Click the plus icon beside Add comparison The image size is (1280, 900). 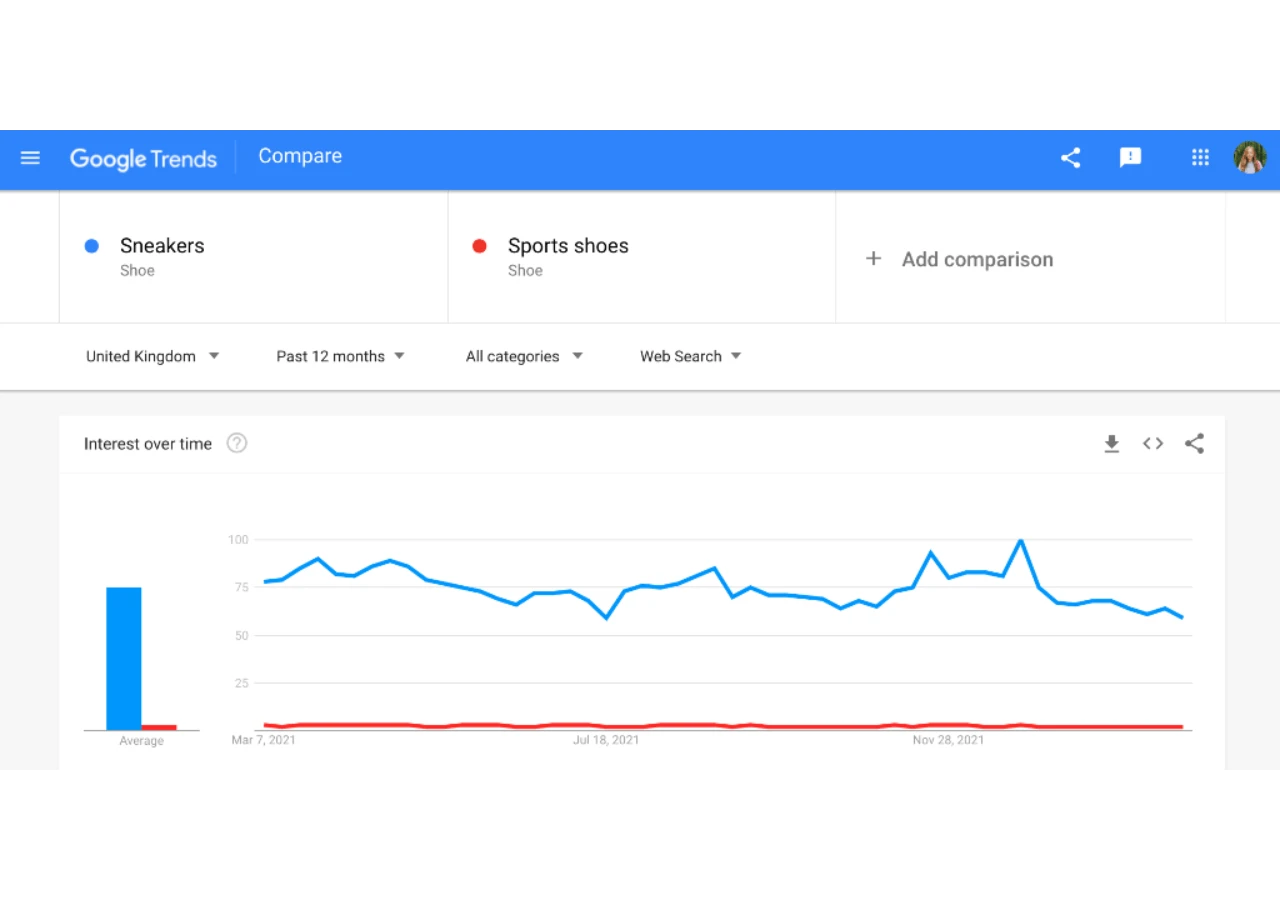click(873, 258)
